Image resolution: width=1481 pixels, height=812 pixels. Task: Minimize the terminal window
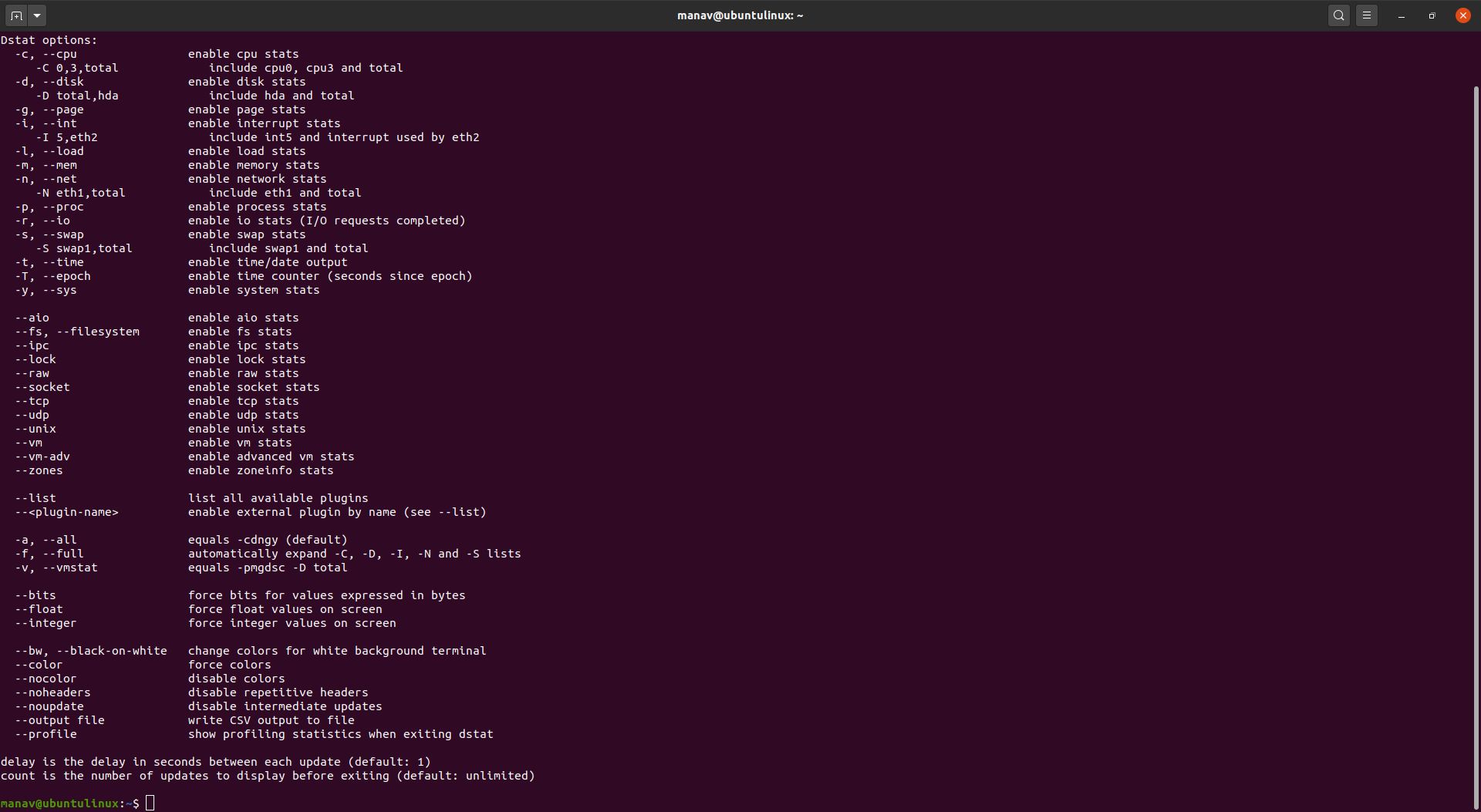pyautogui.click(x=1402, y=15)
